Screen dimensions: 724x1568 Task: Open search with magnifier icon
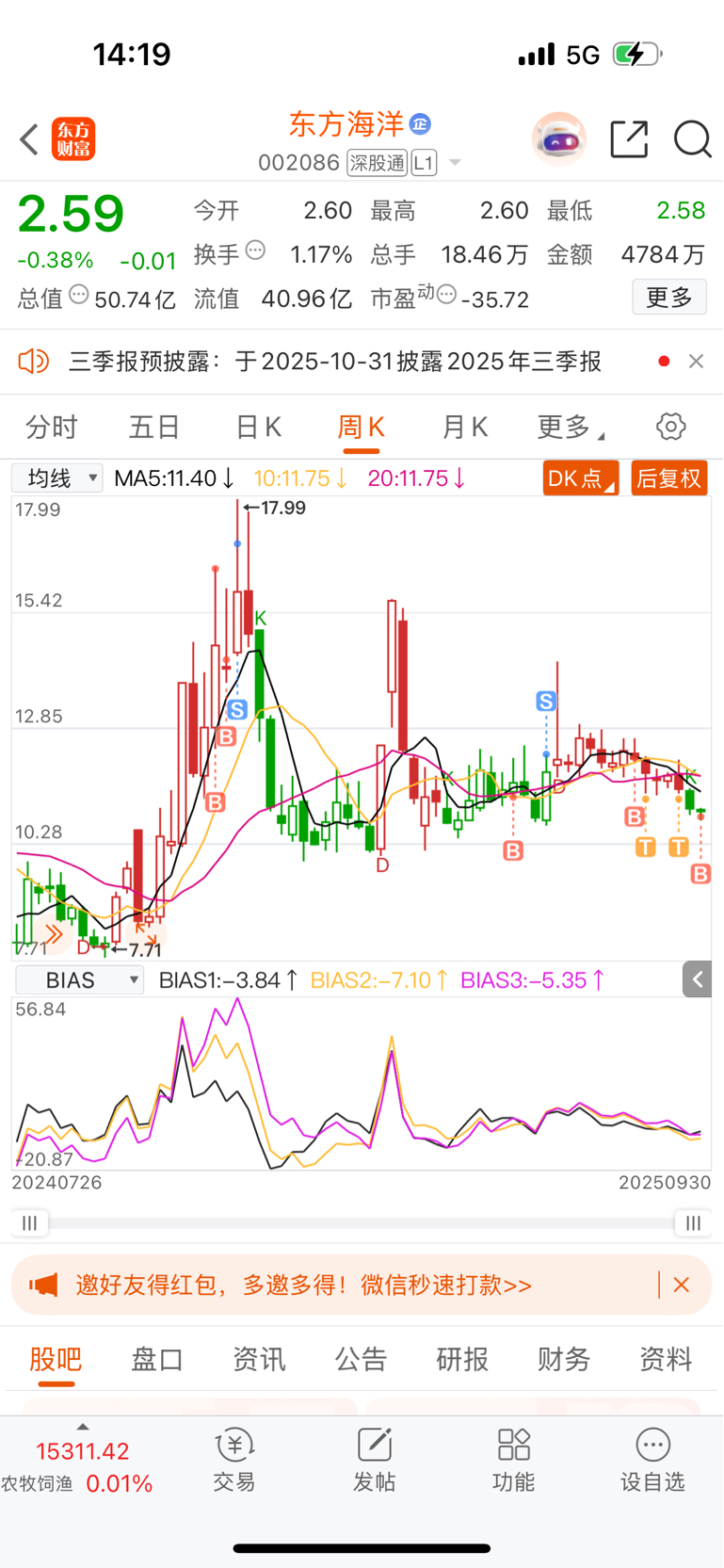coord(693,139)
